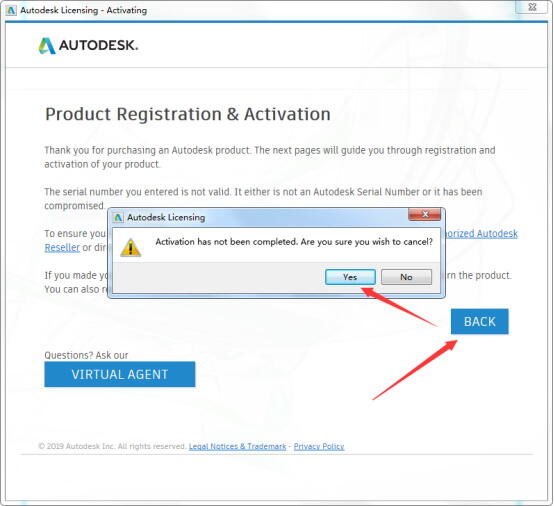The height and width of the screenshot is (506, 554).
Task: Close the Autodesk Licensing - Activating window
Action: (x=532, y=7)
